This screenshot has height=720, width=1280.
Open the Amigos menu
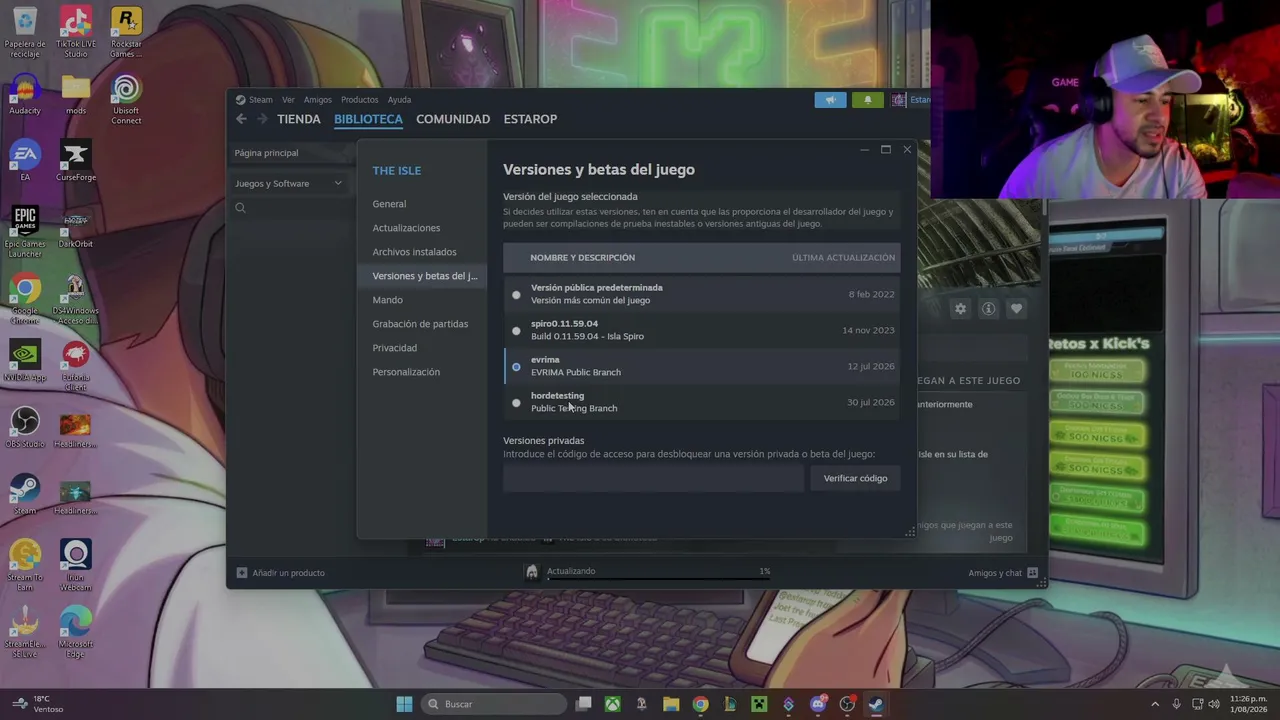(x=317, y=100)
